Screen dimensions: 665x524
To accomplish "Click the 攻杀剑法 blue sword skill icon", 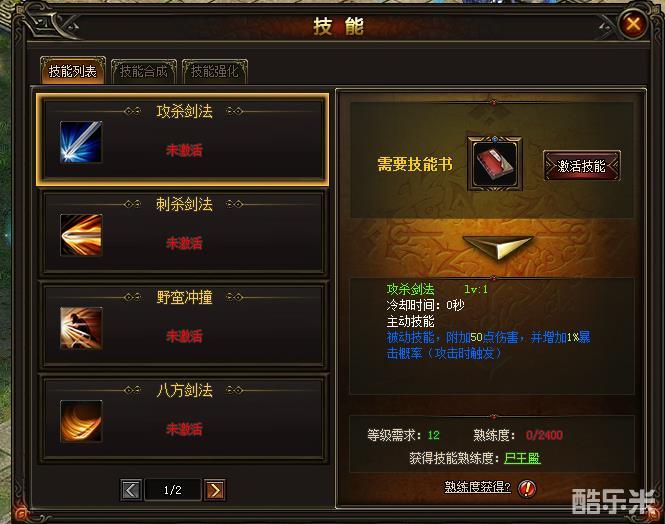I will pyautogui.click(x=81, y=142).
